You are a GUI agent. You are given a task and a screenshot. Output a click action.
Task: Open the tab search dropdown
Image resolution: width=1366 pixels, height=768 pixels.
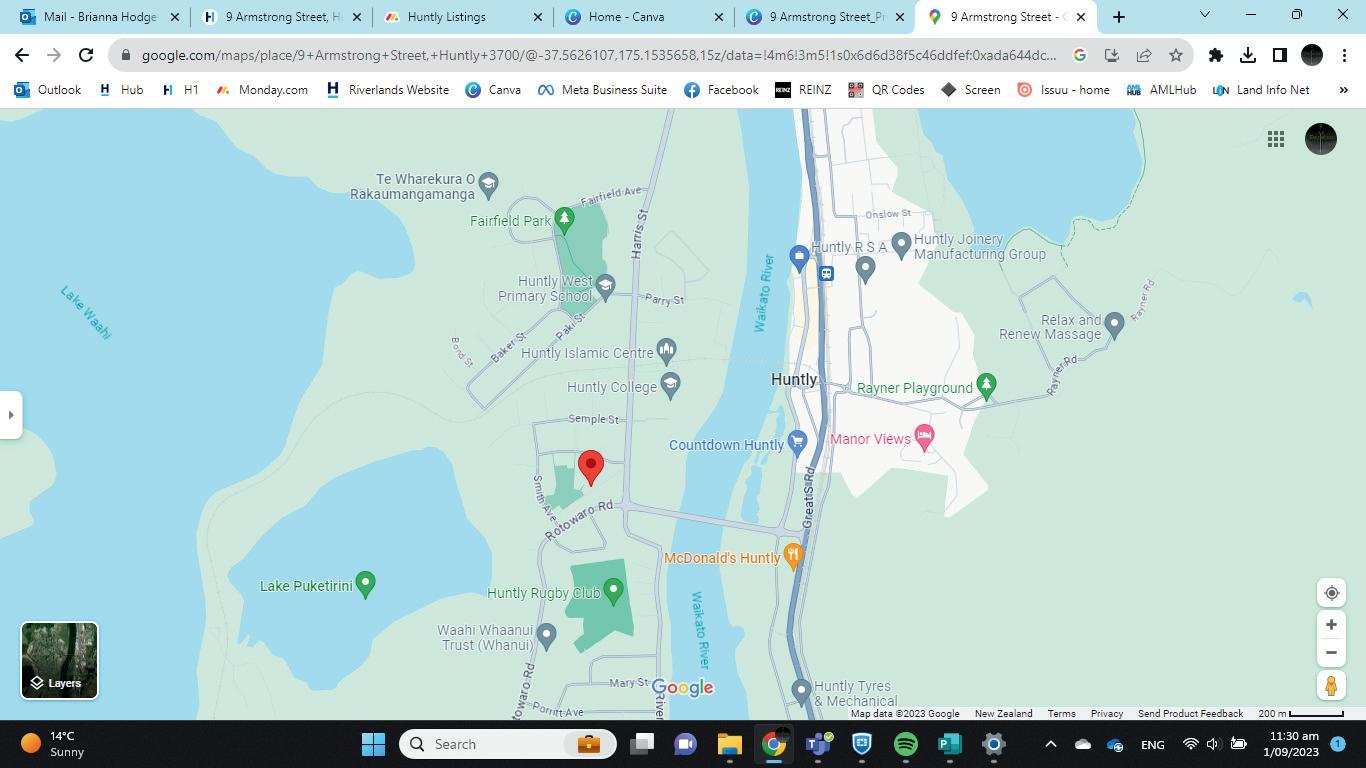(1205, 15)
